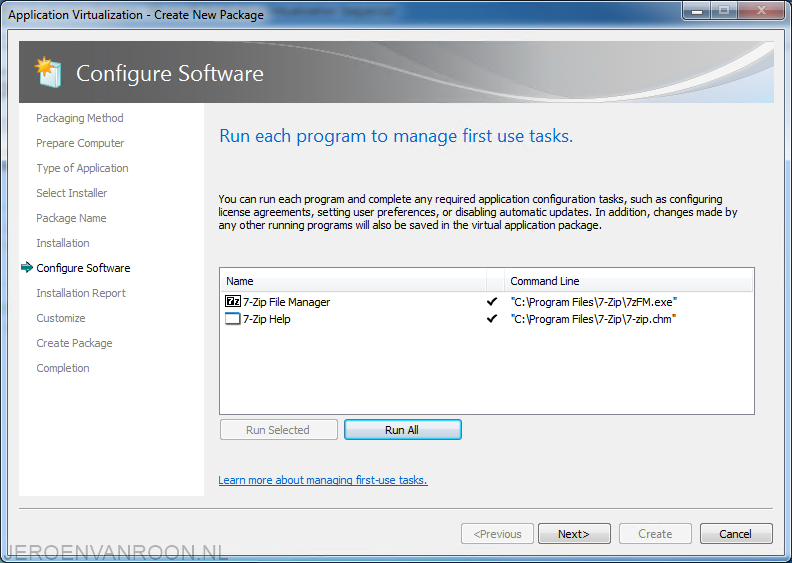The image size is (792, 563).
Task: Select the Select Installer step
Action: point(72,193)
